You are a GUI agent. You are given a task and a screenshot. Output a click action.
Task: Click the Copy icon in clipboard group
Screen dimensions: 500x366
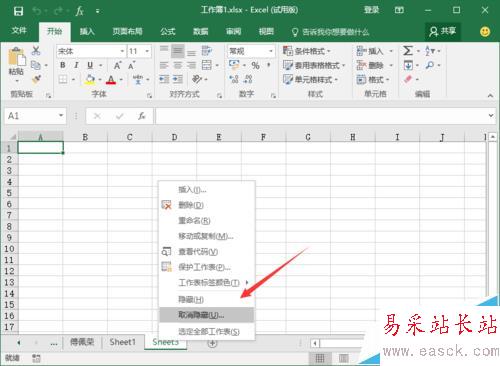36,65
